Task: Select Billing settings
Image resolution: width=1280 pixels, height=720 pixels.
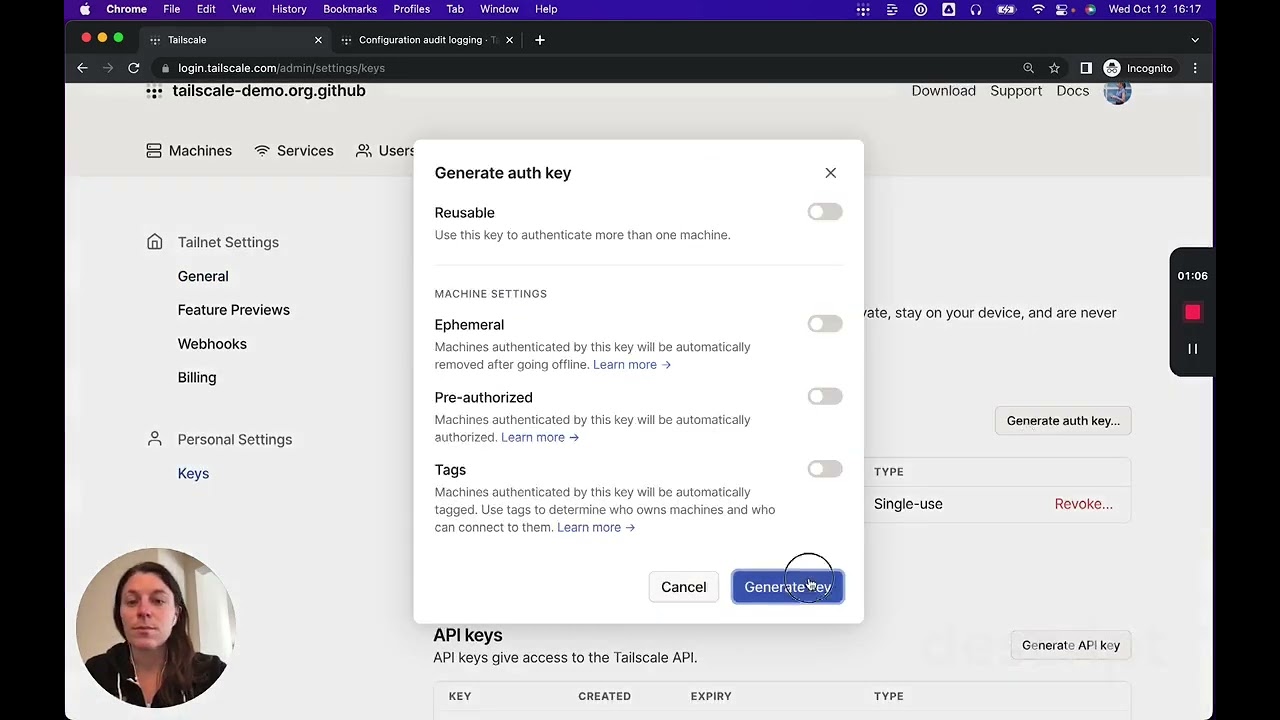Action: click(x=197, y=378)
